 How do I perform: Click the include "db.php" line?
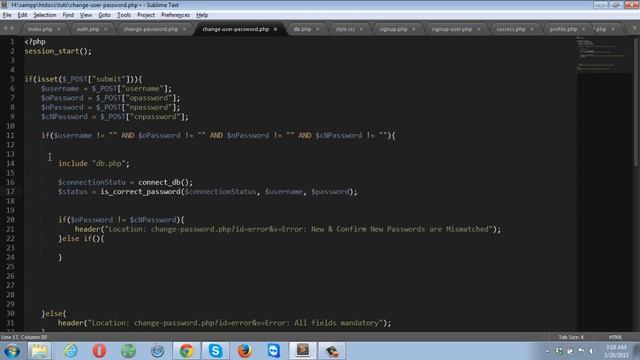tap(94, 164)
